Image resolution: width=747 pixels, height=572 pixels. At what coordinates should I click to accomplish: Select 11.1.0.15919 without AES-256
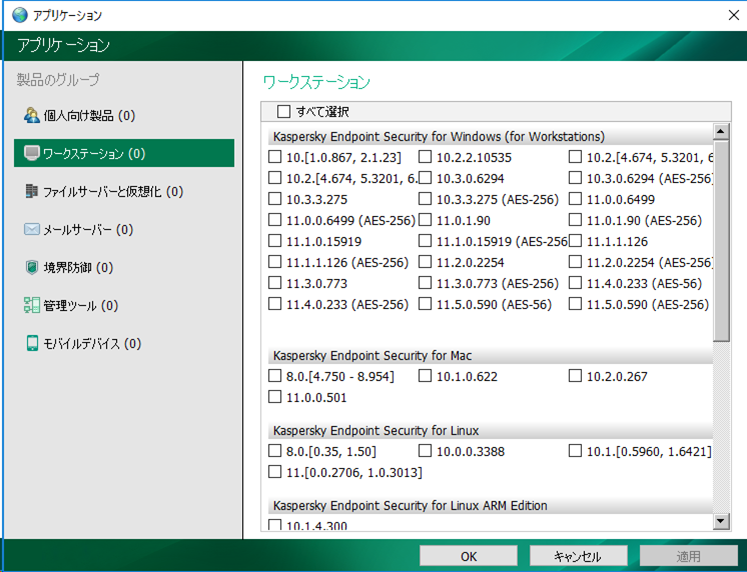[x=275, y=241]
